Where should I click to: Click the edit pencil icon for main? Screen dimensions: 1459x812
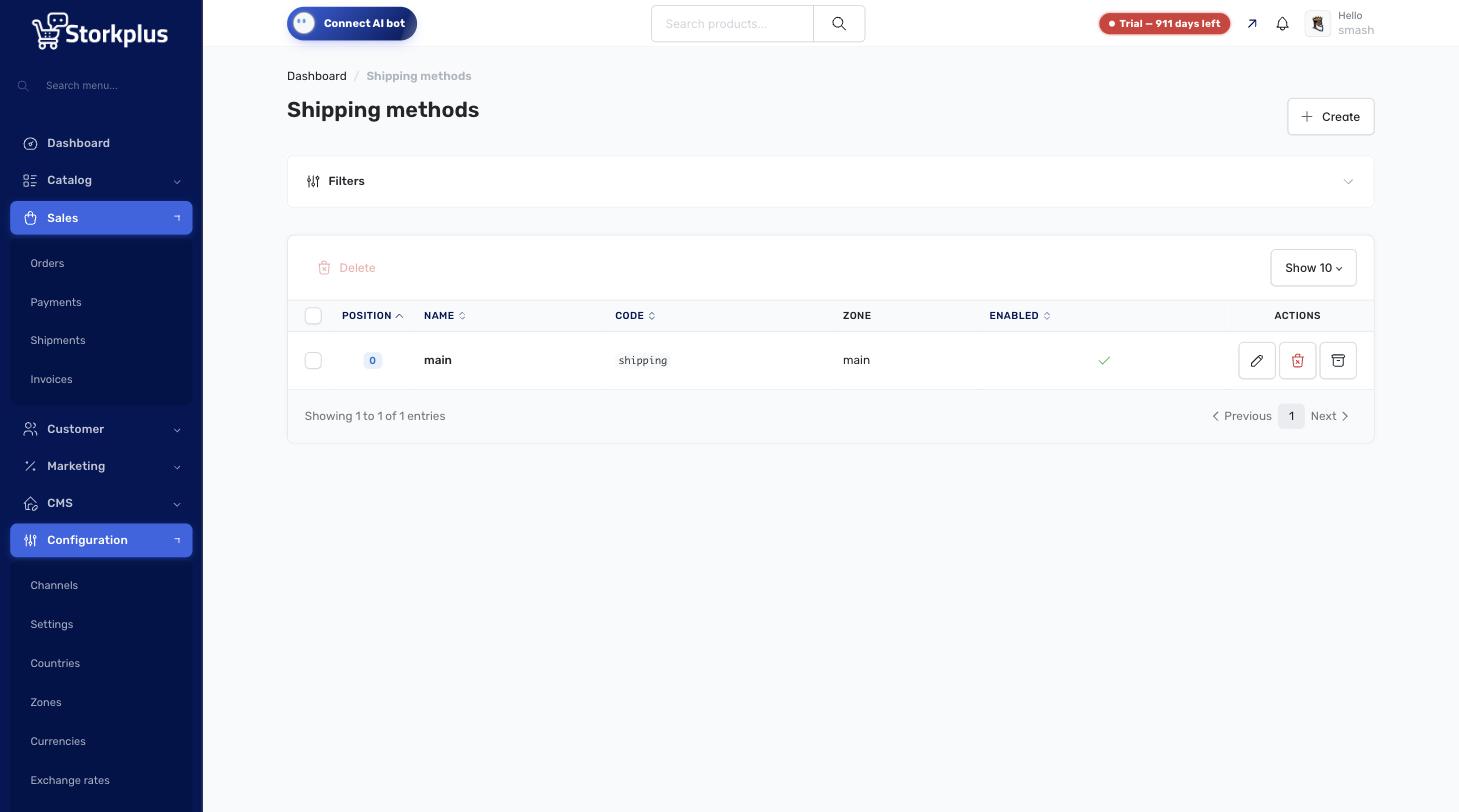[x=1257, y=360]
